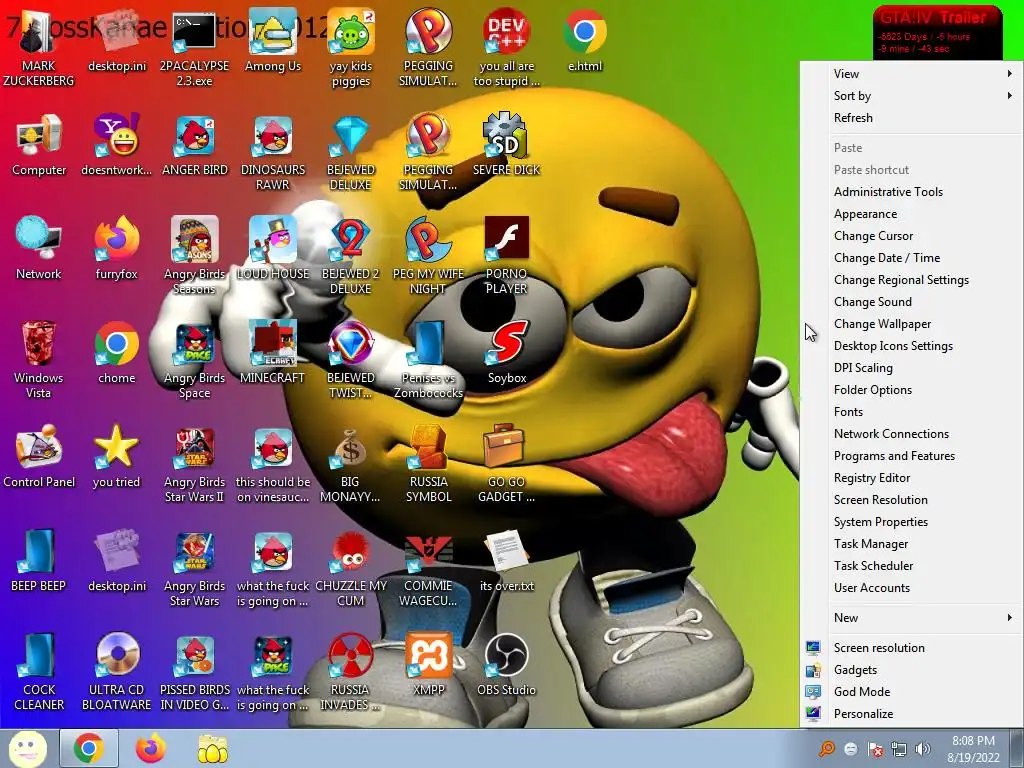Screen dimensions: 1024x768
Task: Choose Change Date / Time entry
Action: (x=911, y=258)
